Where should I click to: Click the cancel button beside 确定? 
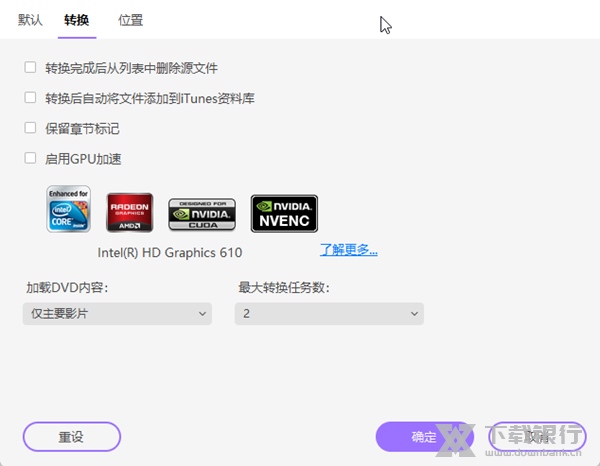[537, 437]
